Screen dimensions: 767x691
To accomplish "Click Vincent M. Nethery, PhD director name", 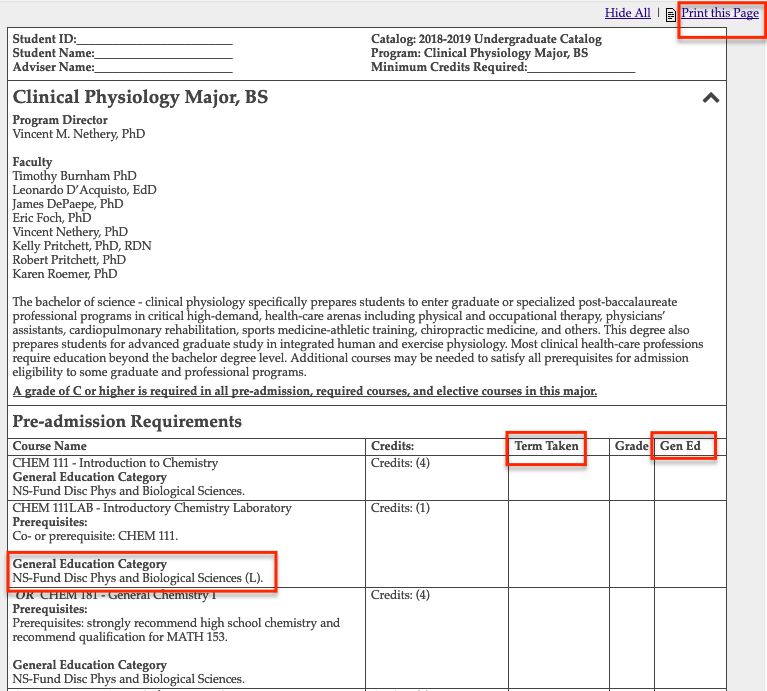I will click(x=79, y=134).
